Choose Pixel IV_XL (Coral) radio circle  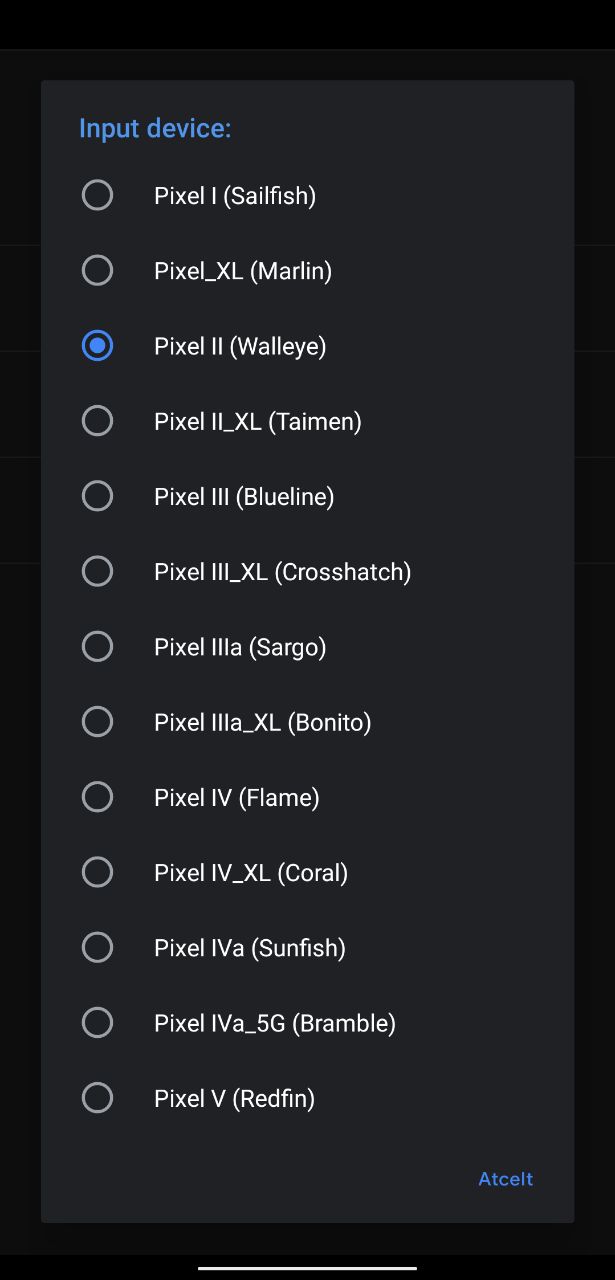pyautogui.click(x=97, y=872)
